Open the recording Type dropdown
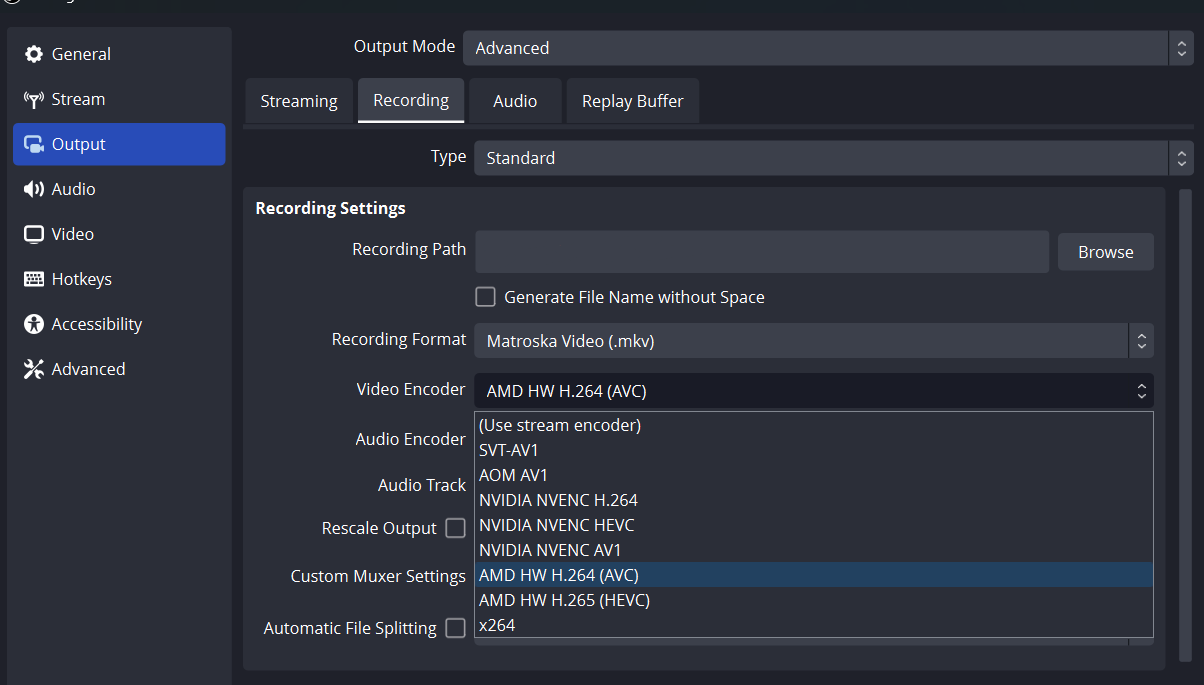 click(x=833, y=158)
